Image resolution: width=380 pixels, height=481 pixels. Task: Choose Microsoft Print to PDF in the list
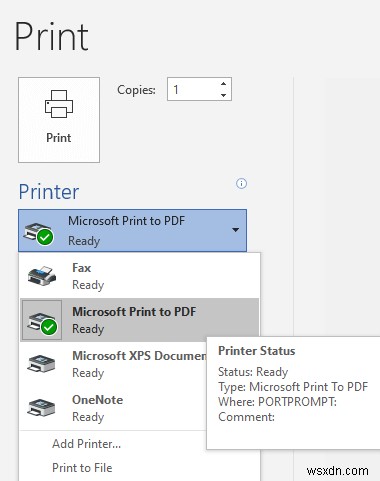pos(139,320)
